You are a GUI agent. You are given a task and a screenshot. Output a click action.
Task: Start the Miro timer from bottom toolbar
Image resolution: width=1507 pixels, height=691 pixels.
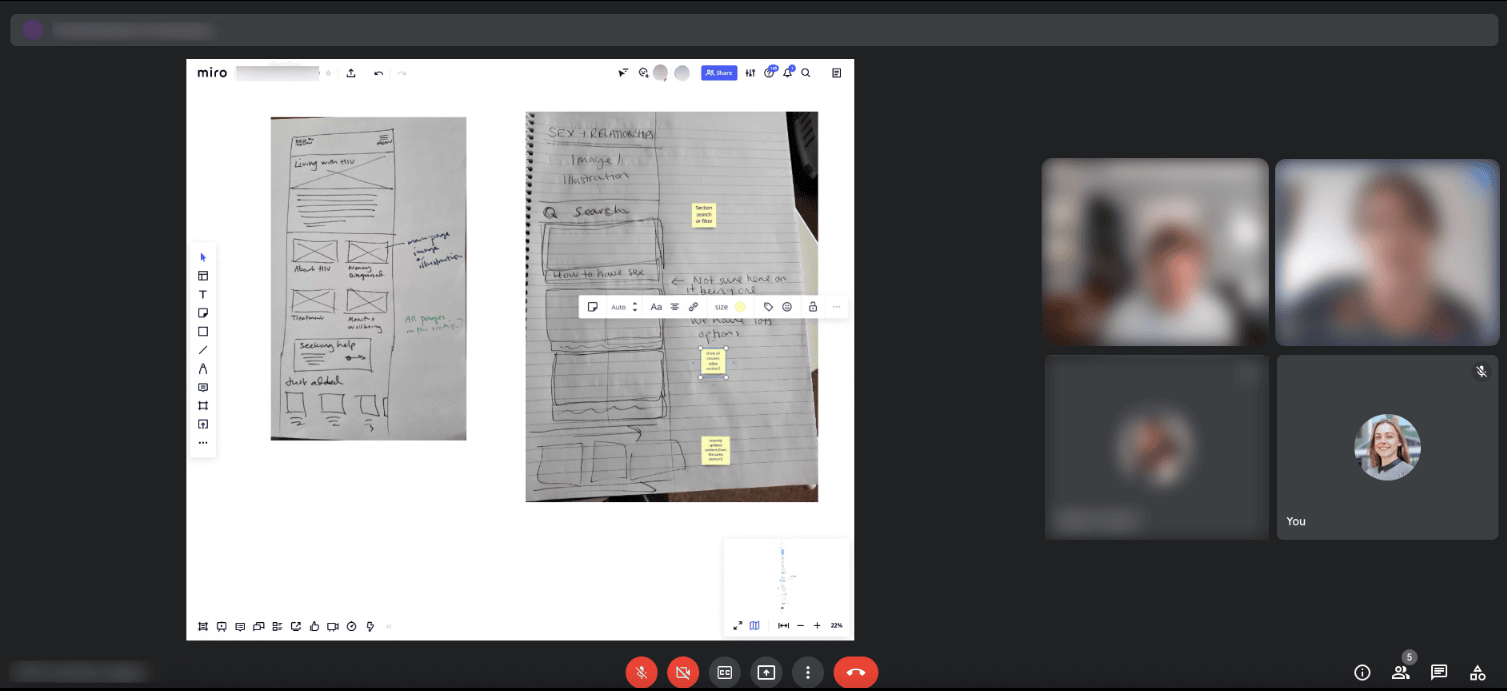[351, 627]
